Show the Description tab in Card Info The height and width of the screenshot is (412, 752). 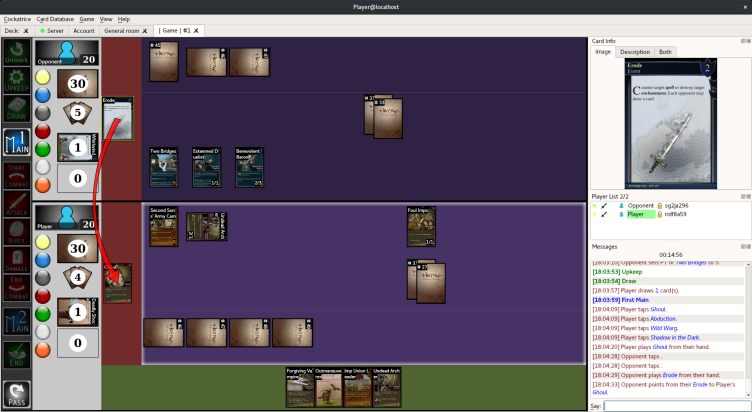click(x=634, y=52)
